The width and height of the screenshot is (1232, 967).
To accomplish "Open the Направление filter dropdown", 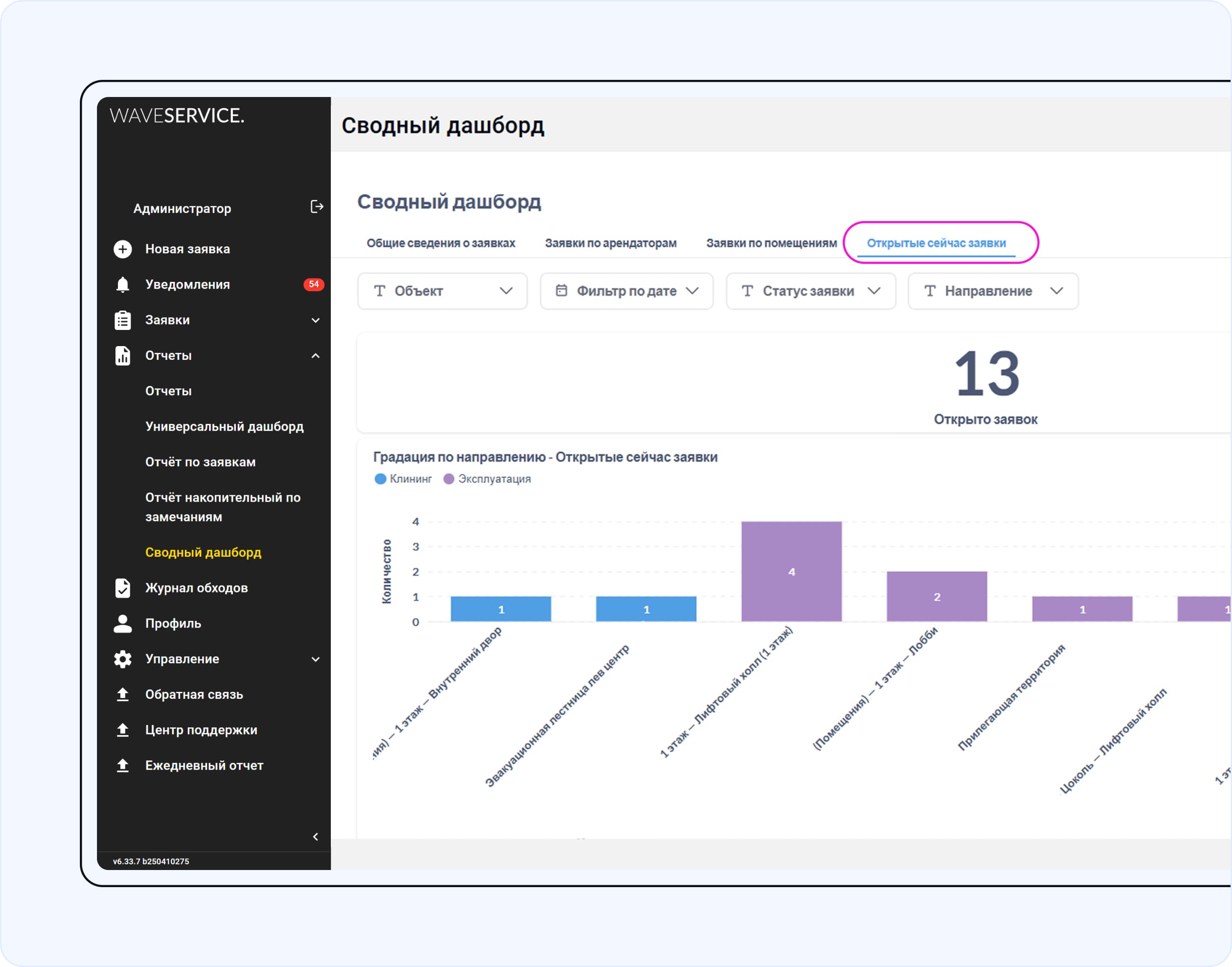I will coord(992,291).
